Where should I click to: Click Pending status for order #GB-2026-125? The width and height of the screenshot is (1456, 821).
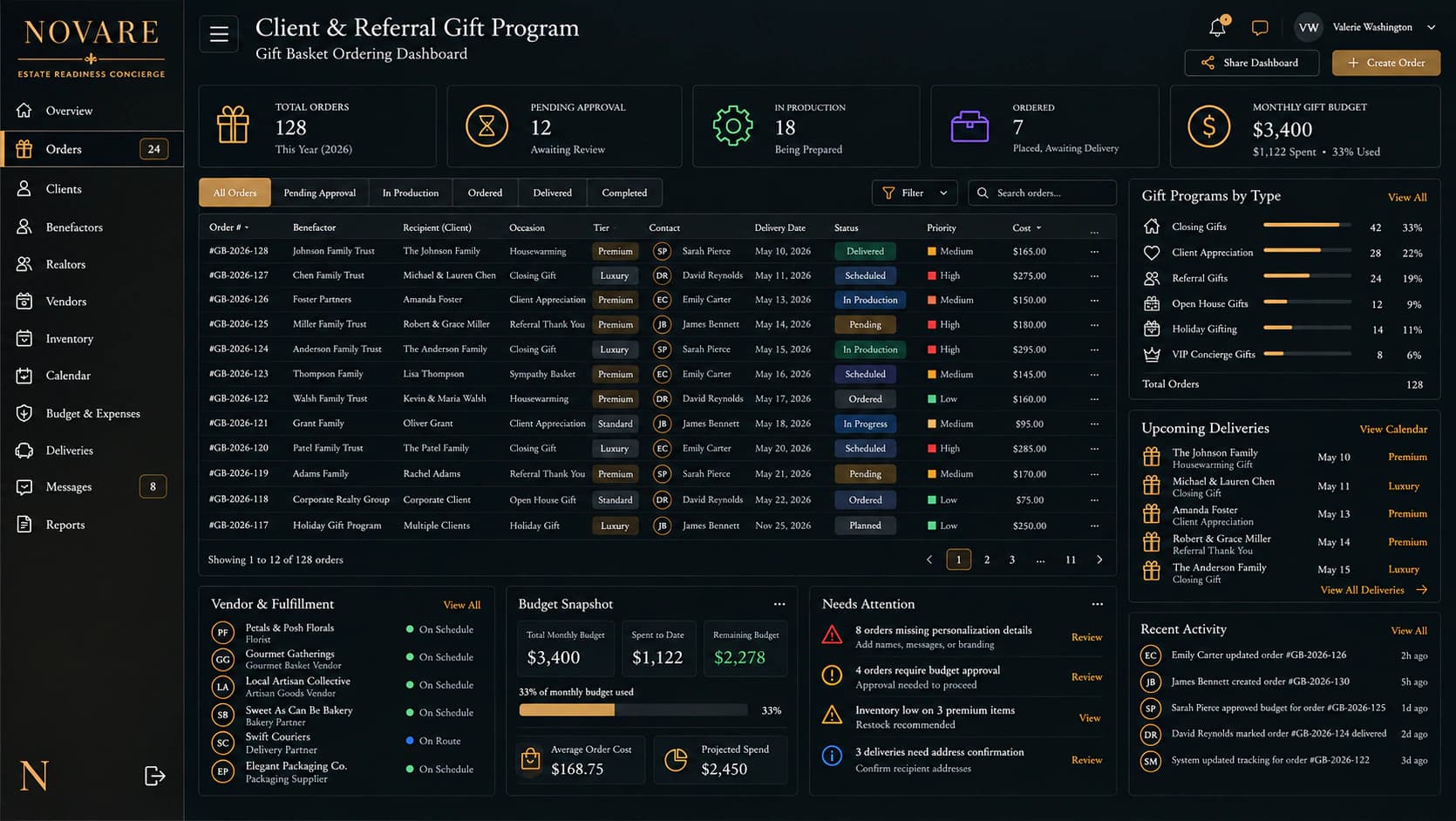coord(865,324)
